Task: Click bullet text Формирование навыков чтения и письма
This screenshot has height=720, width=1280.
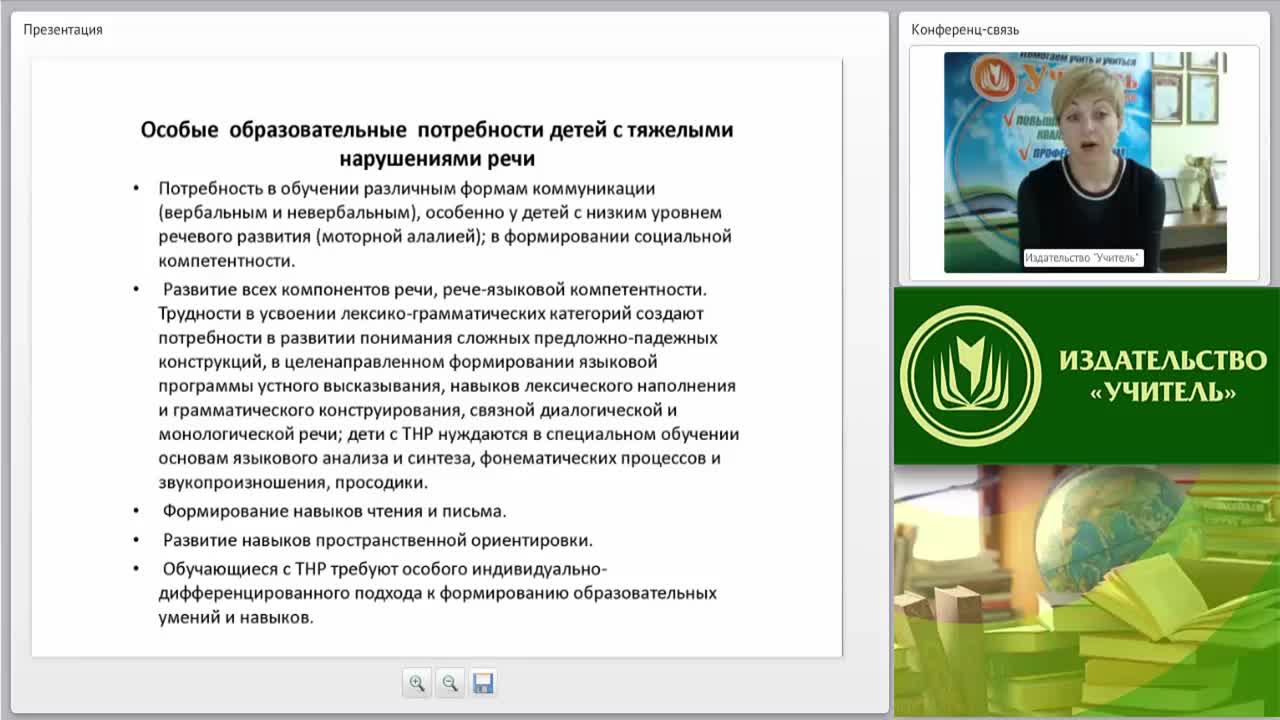Action: pyautogui.click(x=335, y=511)
